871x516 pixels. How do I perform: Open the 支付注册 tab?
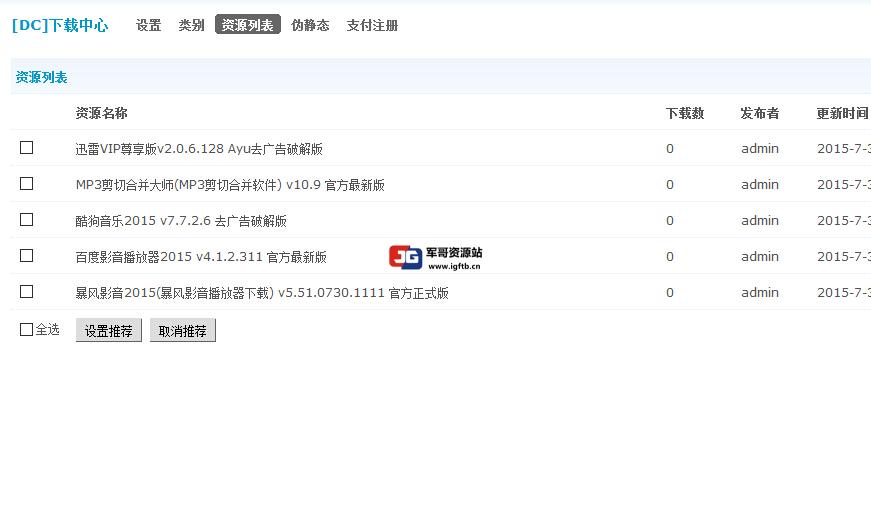pos(372,25)
